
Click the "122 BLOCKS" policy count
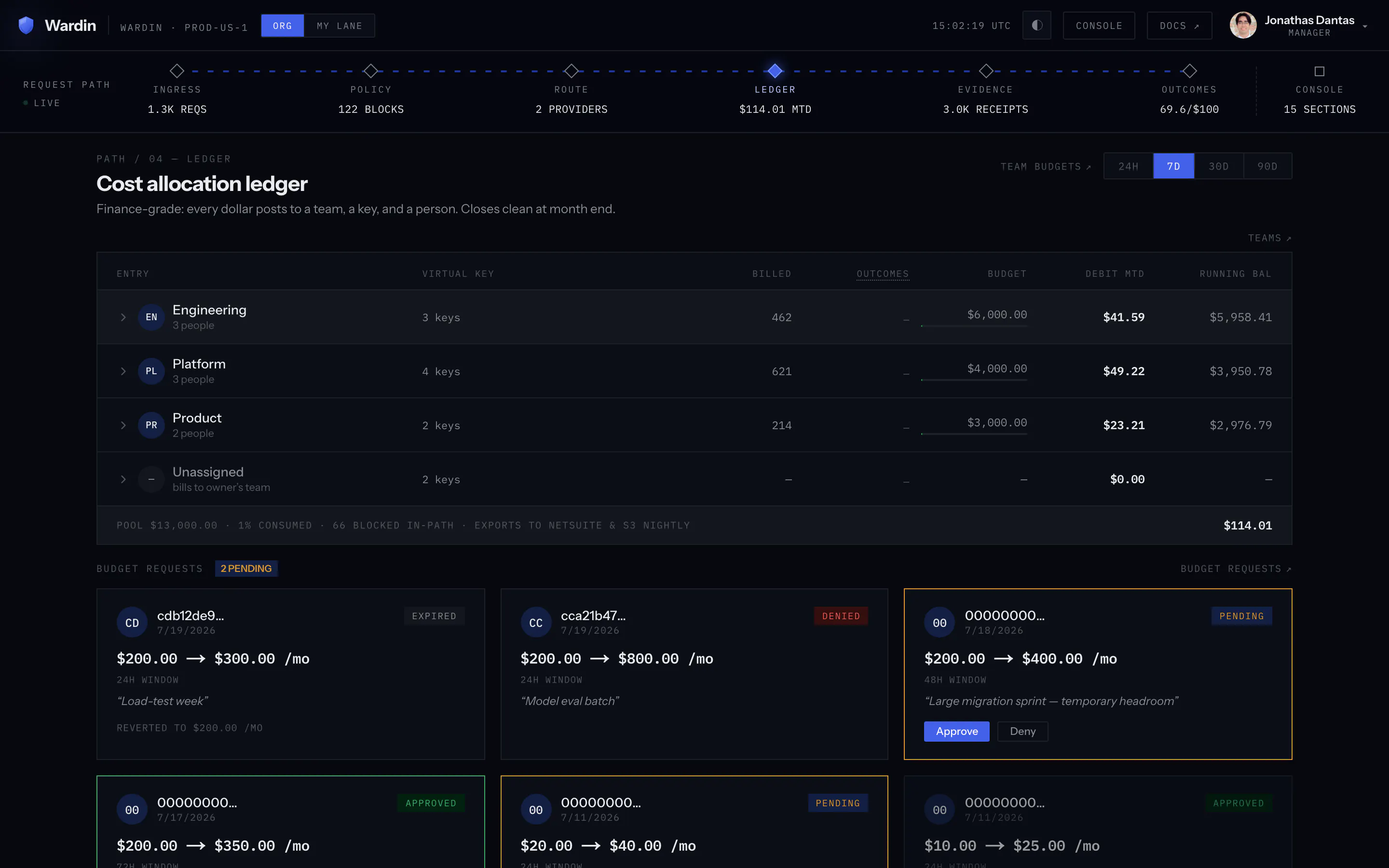pos(371,109)
